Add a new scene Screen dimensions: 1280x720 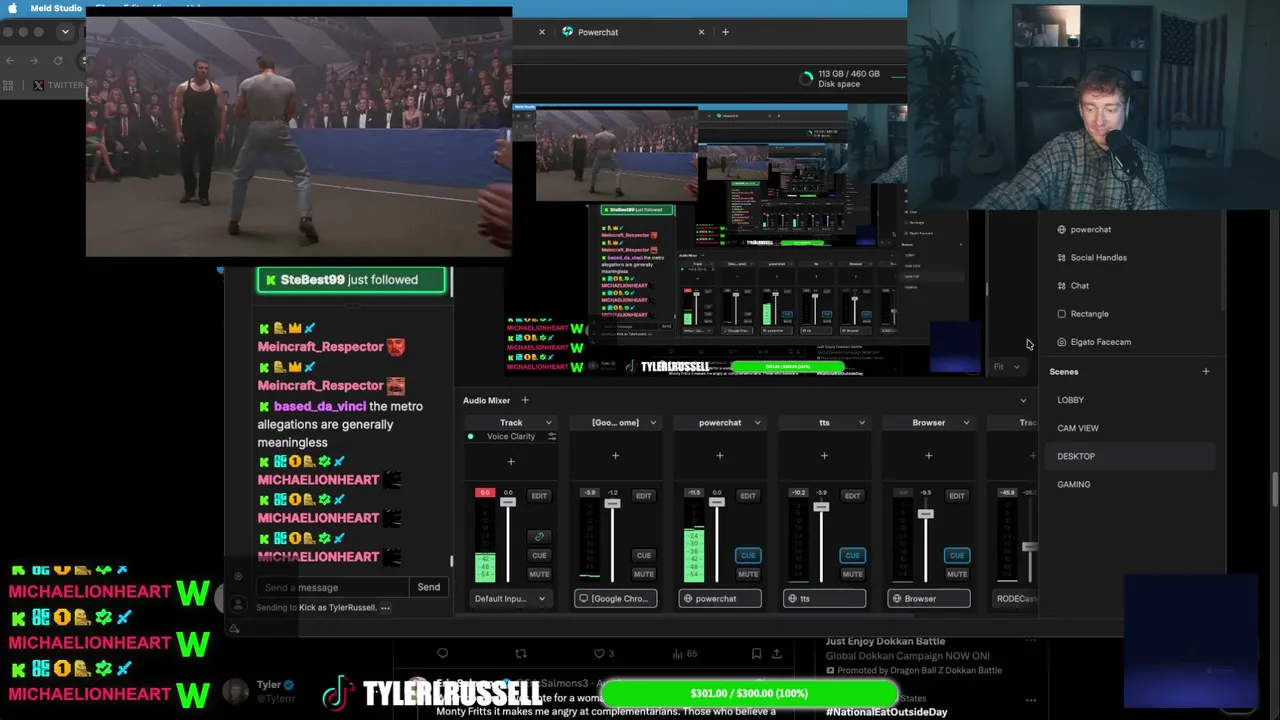tap(1205, 372)
